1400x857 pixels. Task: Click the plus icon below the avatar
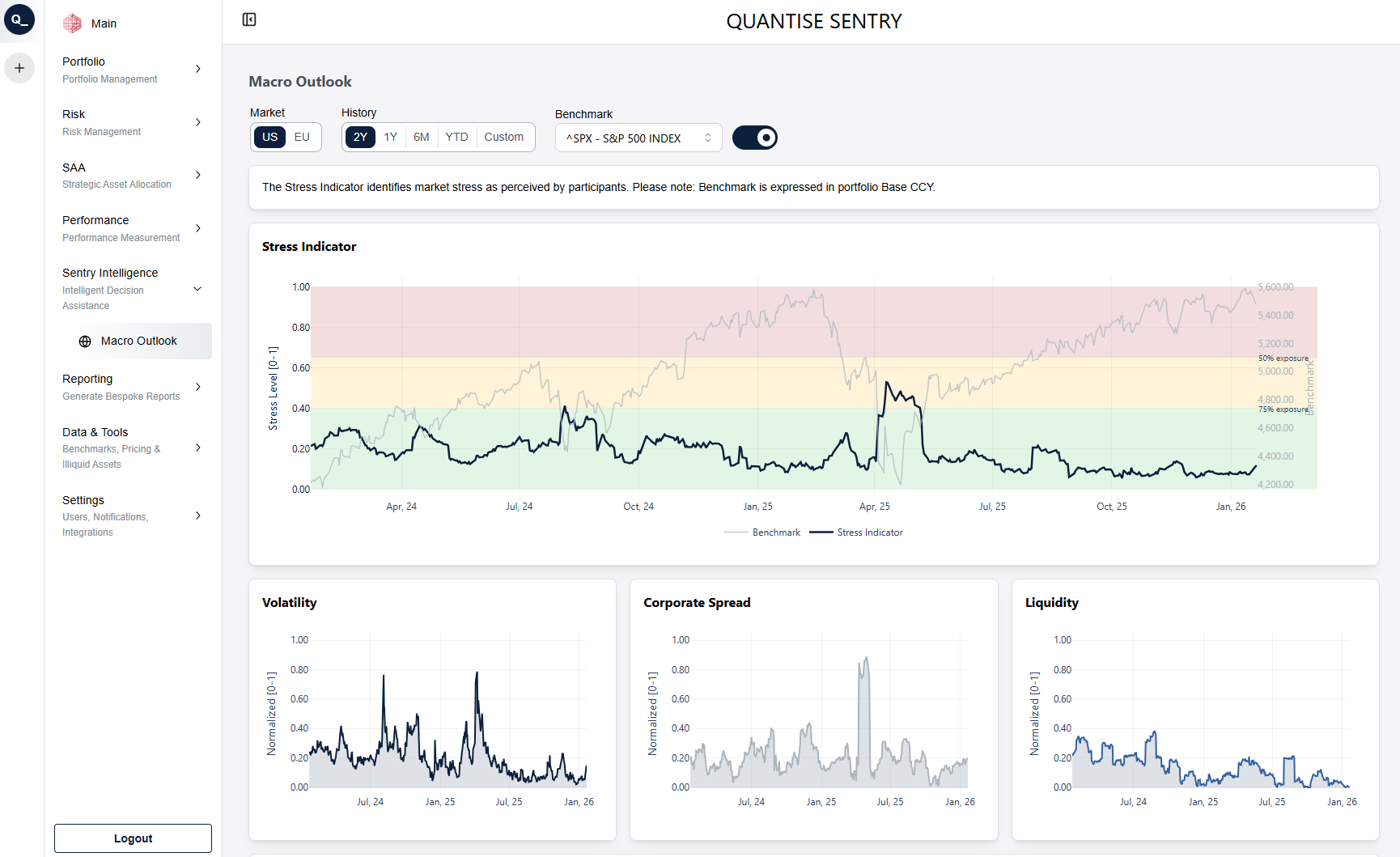19,68
